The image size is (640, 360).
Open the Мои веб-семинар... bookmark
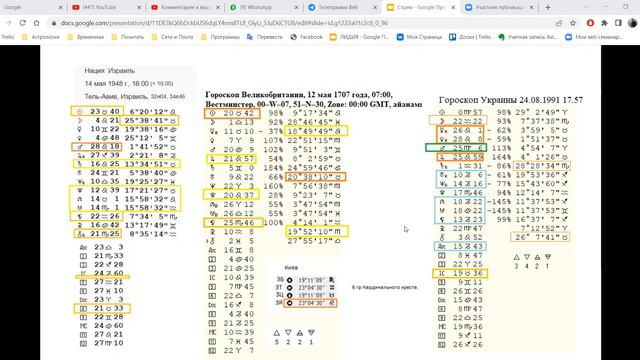coord(594,37)
